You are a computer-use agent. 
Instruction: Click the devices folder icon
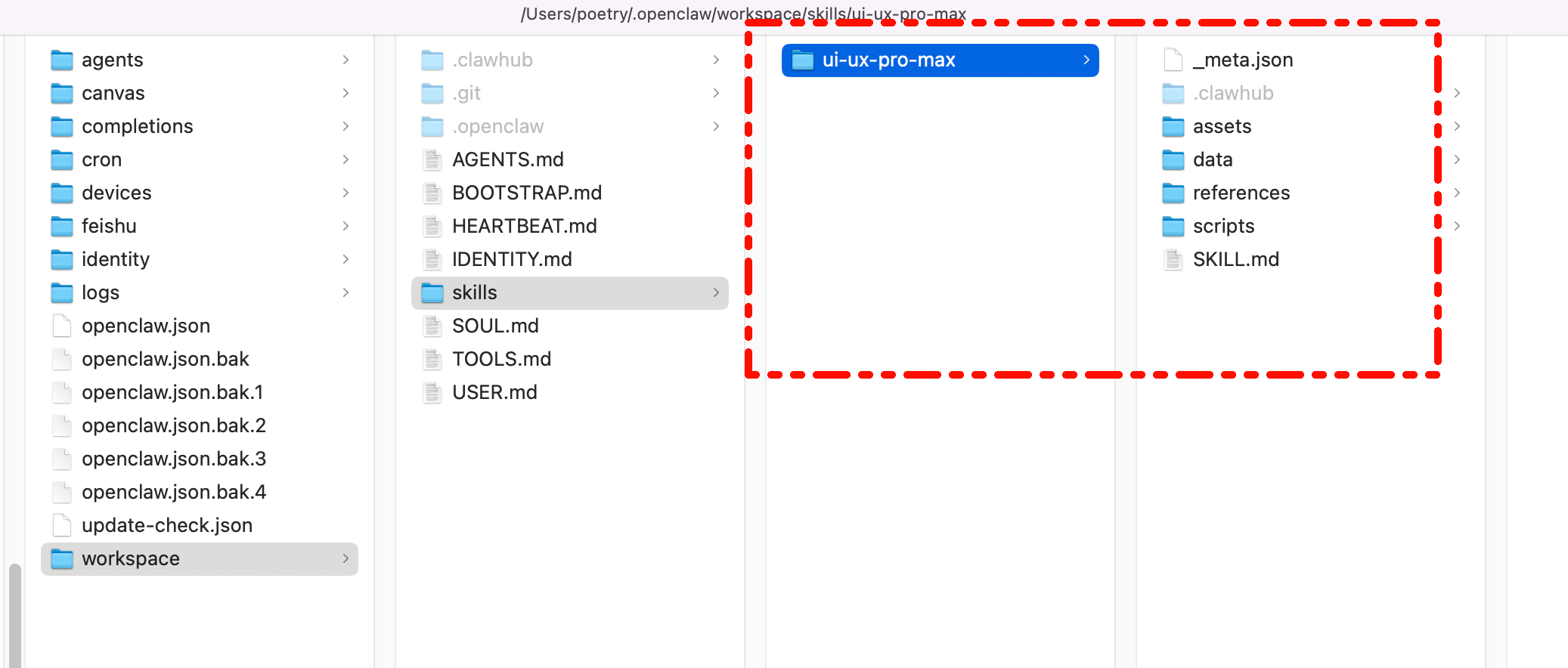[x=62, y=193]
